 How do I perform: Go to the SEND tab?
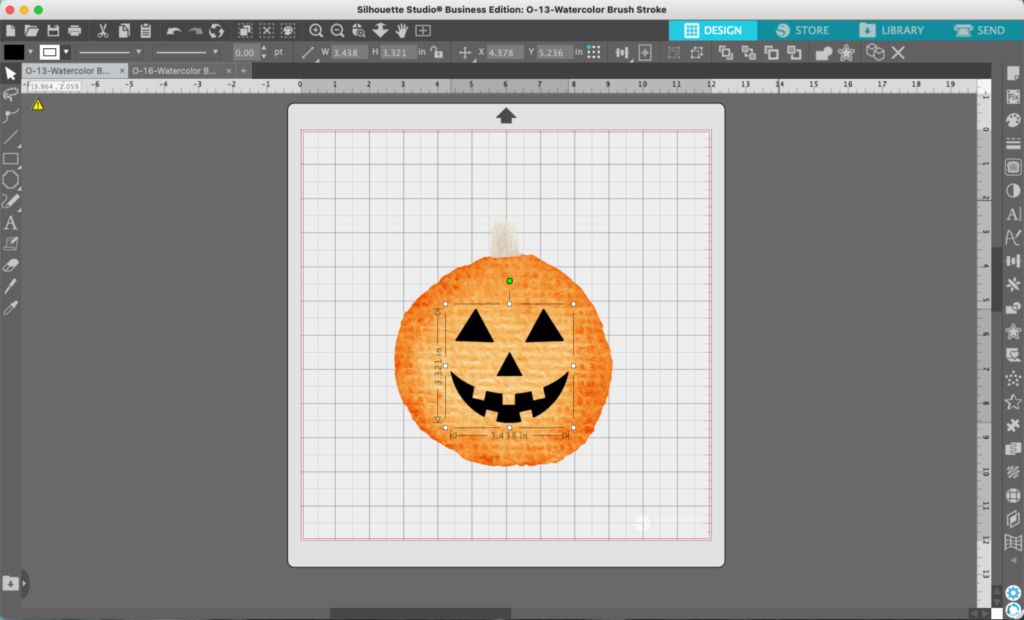coord(980,30)
